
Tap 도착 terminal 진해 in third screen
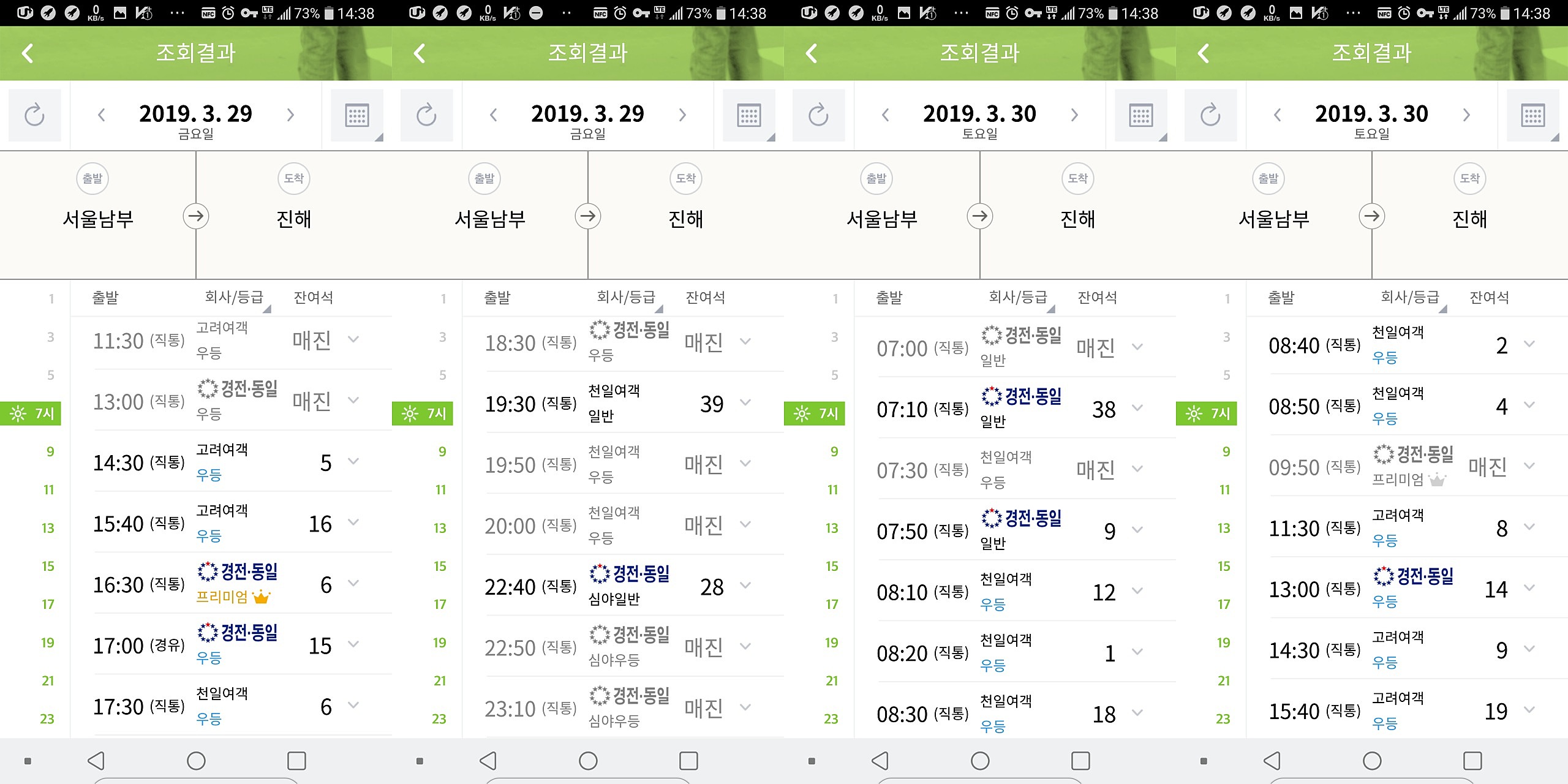1077,219
